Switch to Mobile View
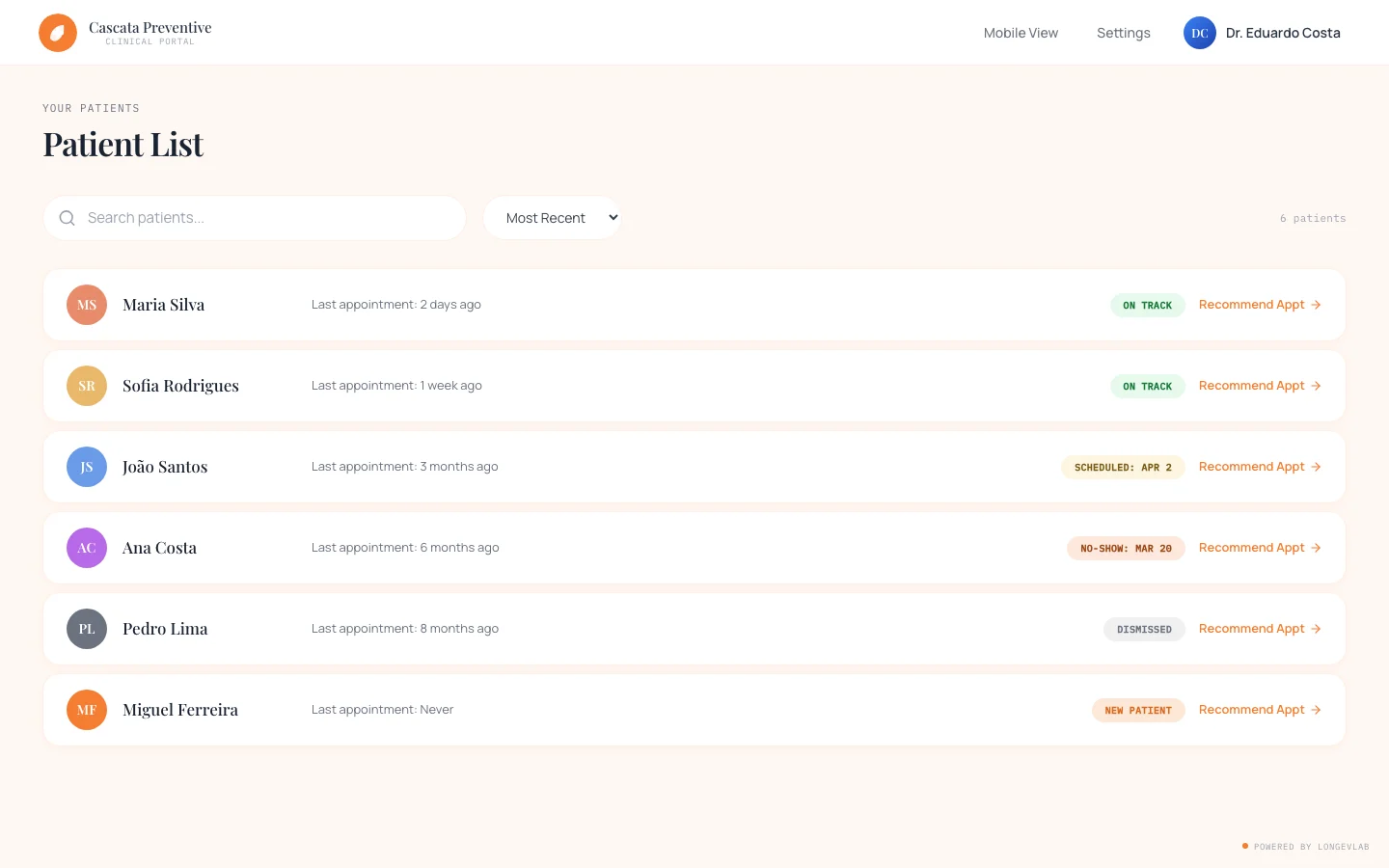This screenshot has width=1389, height=868. (x=1021, y=33)
